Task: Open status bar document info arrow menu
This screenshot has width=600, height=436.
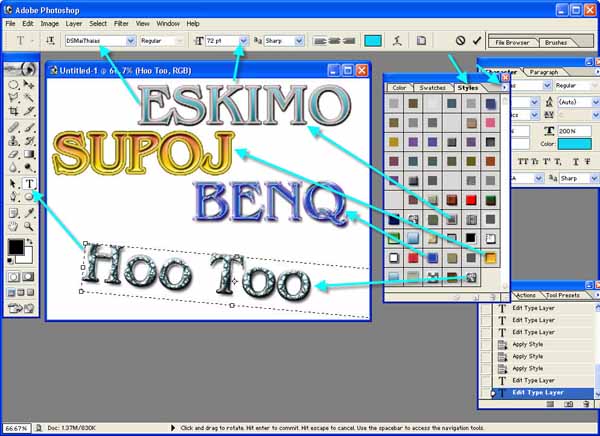Action: [173, 428]
